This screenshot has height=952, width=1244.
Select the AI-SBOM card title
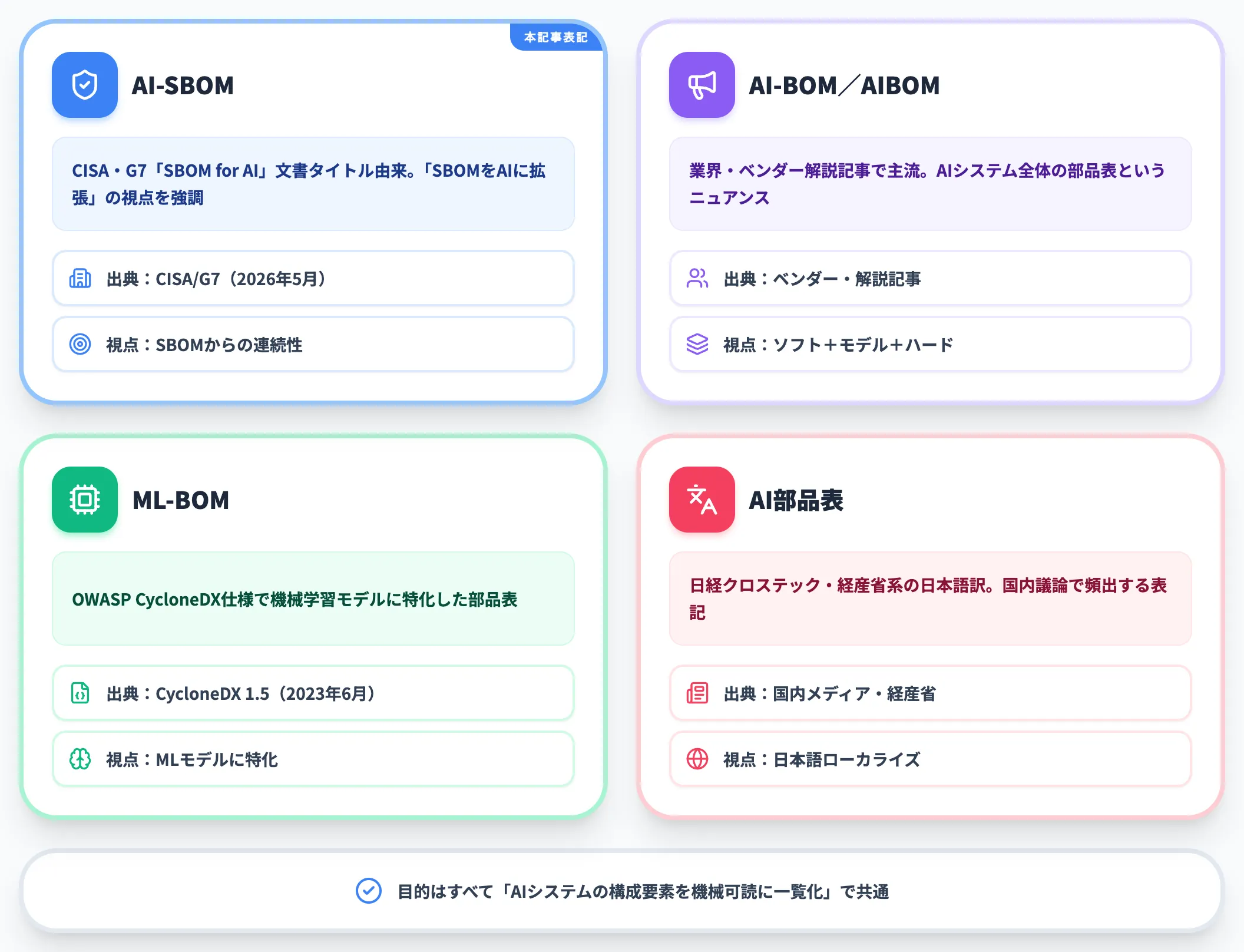[x=183, y=85]
